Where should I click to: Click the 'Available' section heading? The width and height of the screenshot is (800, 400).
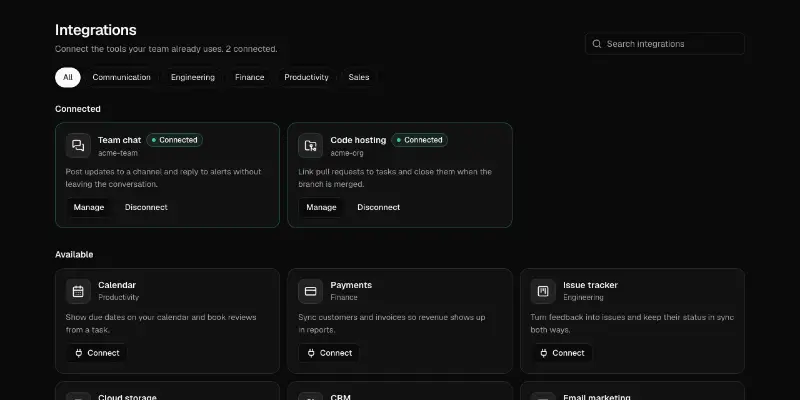[x=74, y=255]
